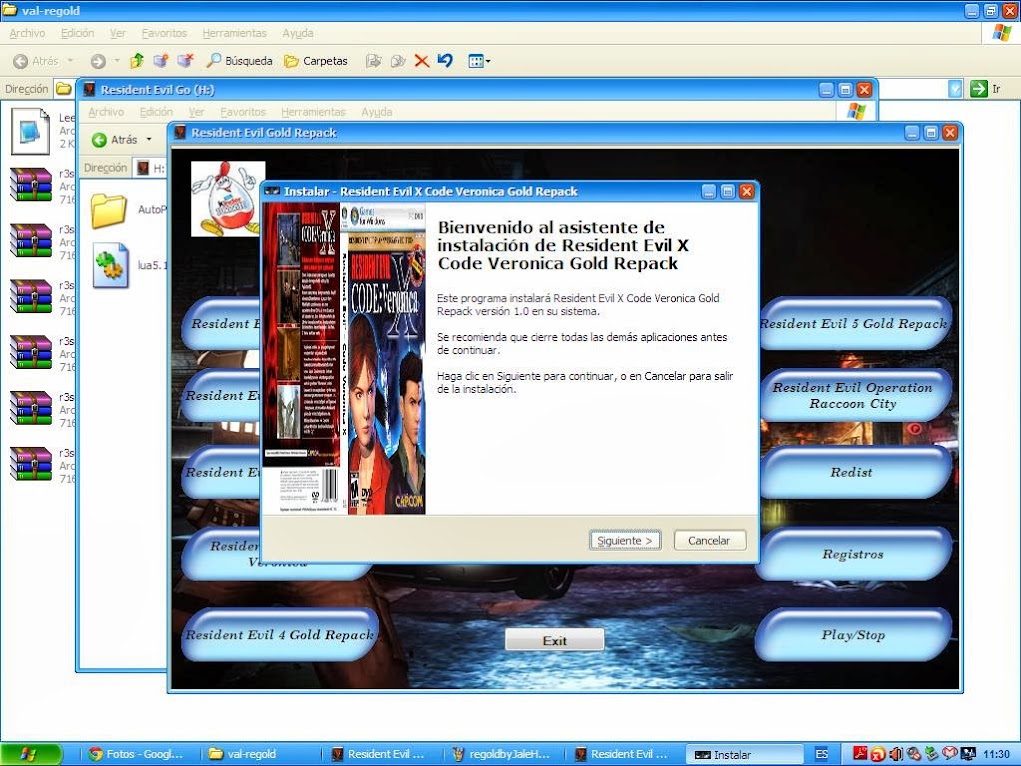1021x766 pixels.
Task: Select the Registros launcher button
Action: point(853,554)
